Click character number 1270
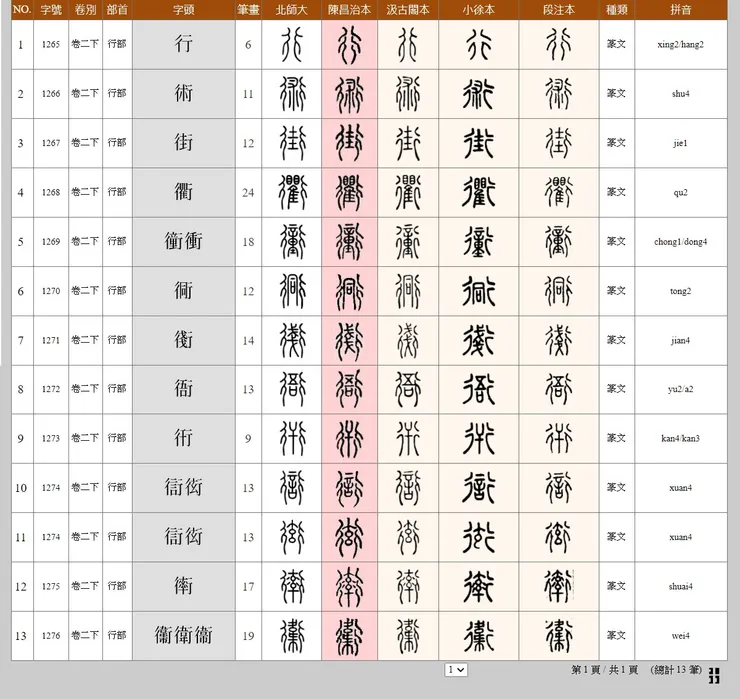The width and height of the screenshot is (740, 699). pos(51,291)
